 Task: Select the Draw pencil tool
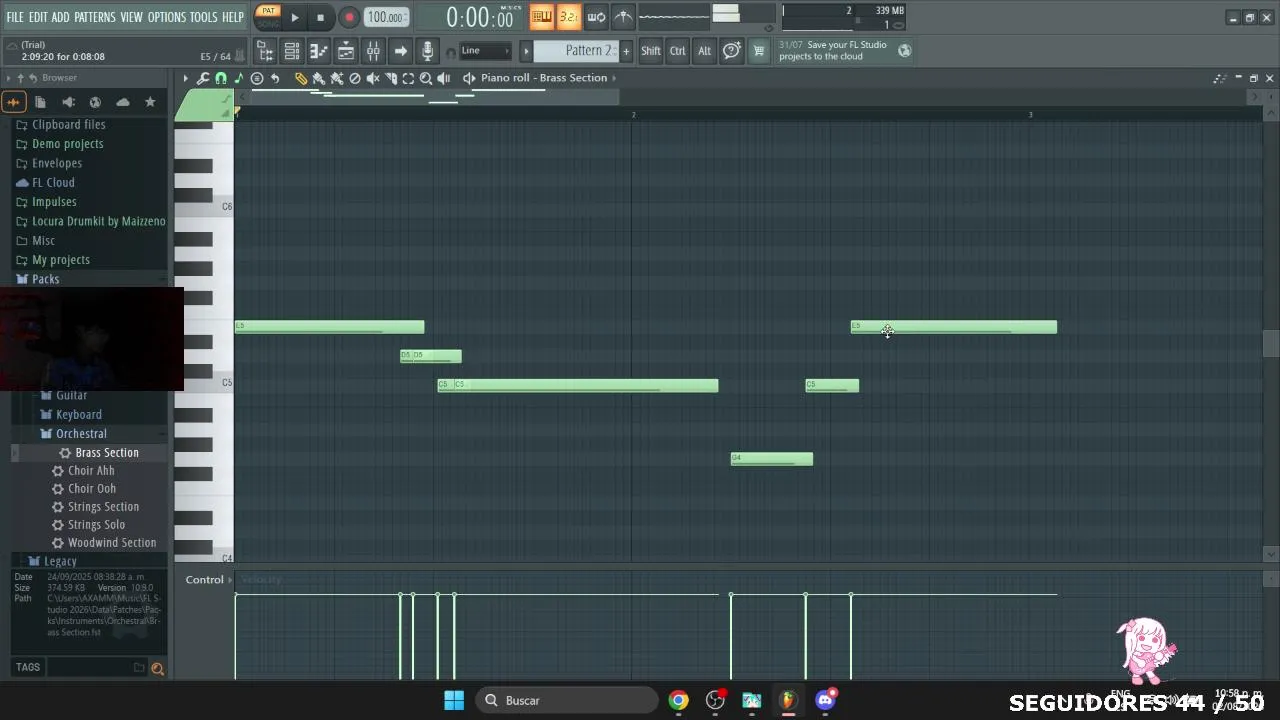pos(301,78)
